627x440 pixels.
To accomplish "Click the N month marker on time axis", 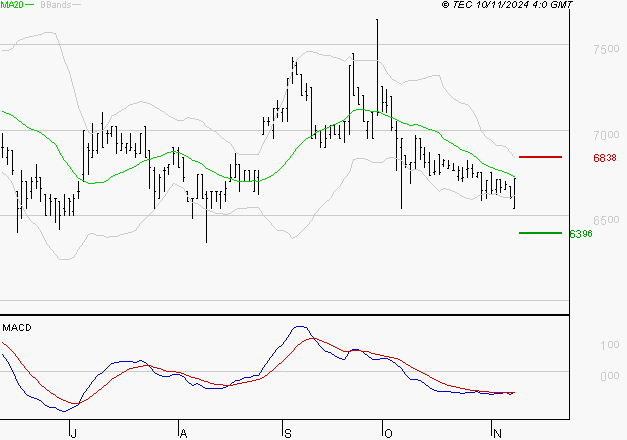I will pyautogui.click(x=497, y=433).
